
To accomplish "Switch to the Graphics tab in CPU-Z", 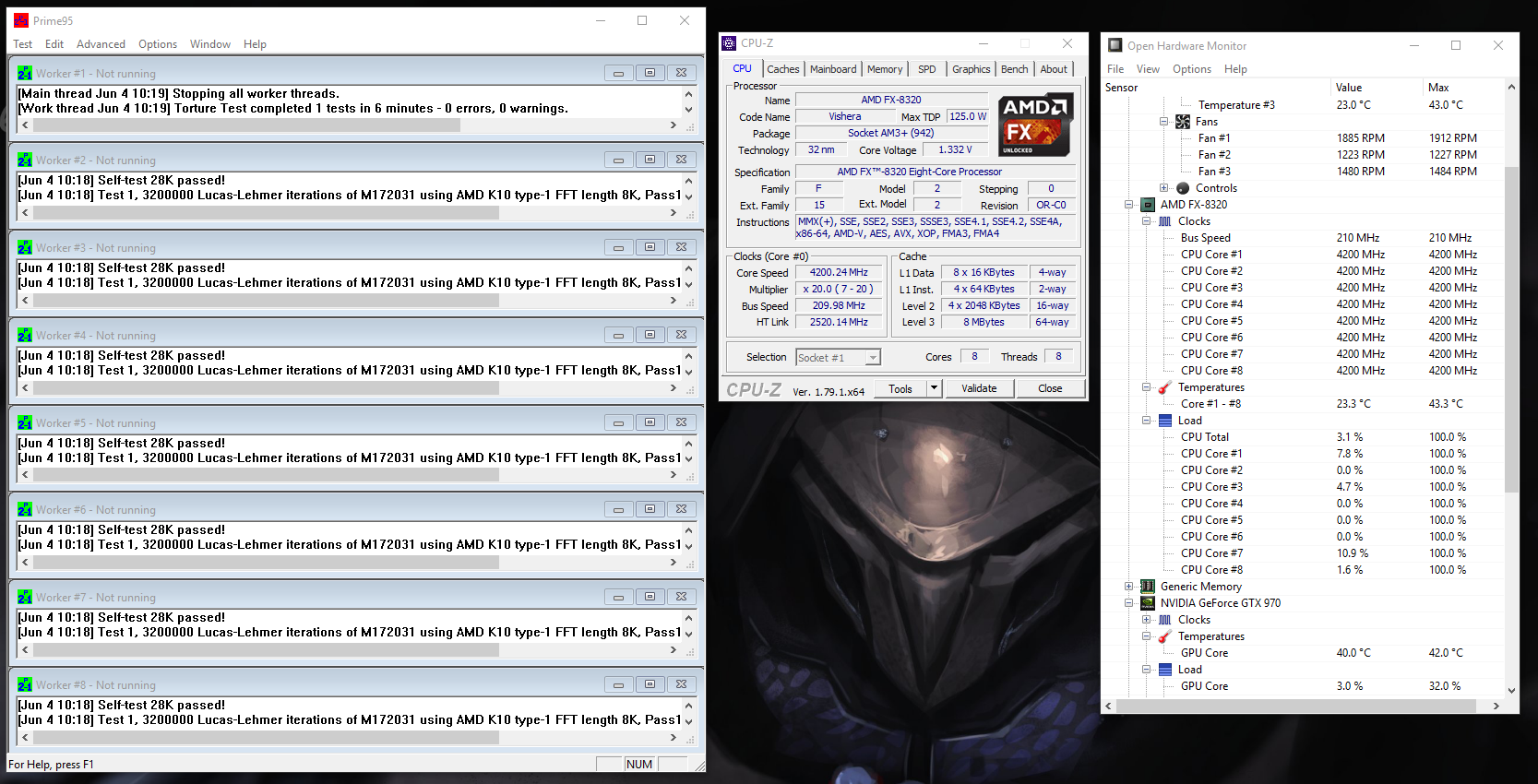I will point(972,69).
